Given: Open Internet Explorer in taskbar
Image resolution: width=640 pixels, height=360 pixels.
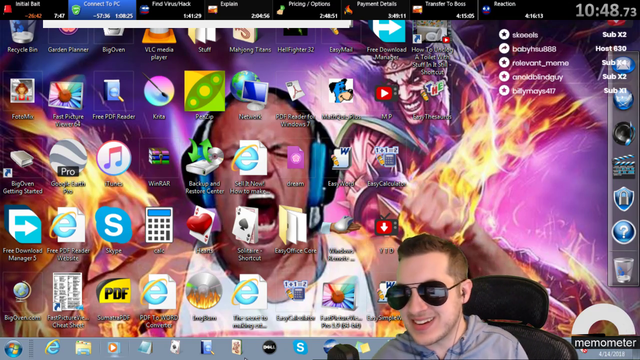Looking at the screenshot, I should point(52,348).
